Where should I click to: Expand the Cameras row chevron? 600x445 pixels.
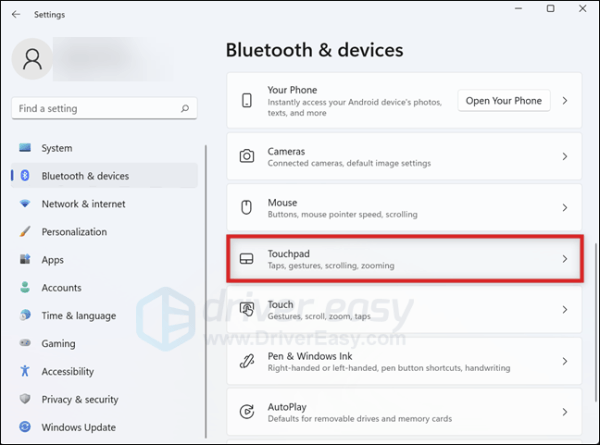[x=565, y=156]
